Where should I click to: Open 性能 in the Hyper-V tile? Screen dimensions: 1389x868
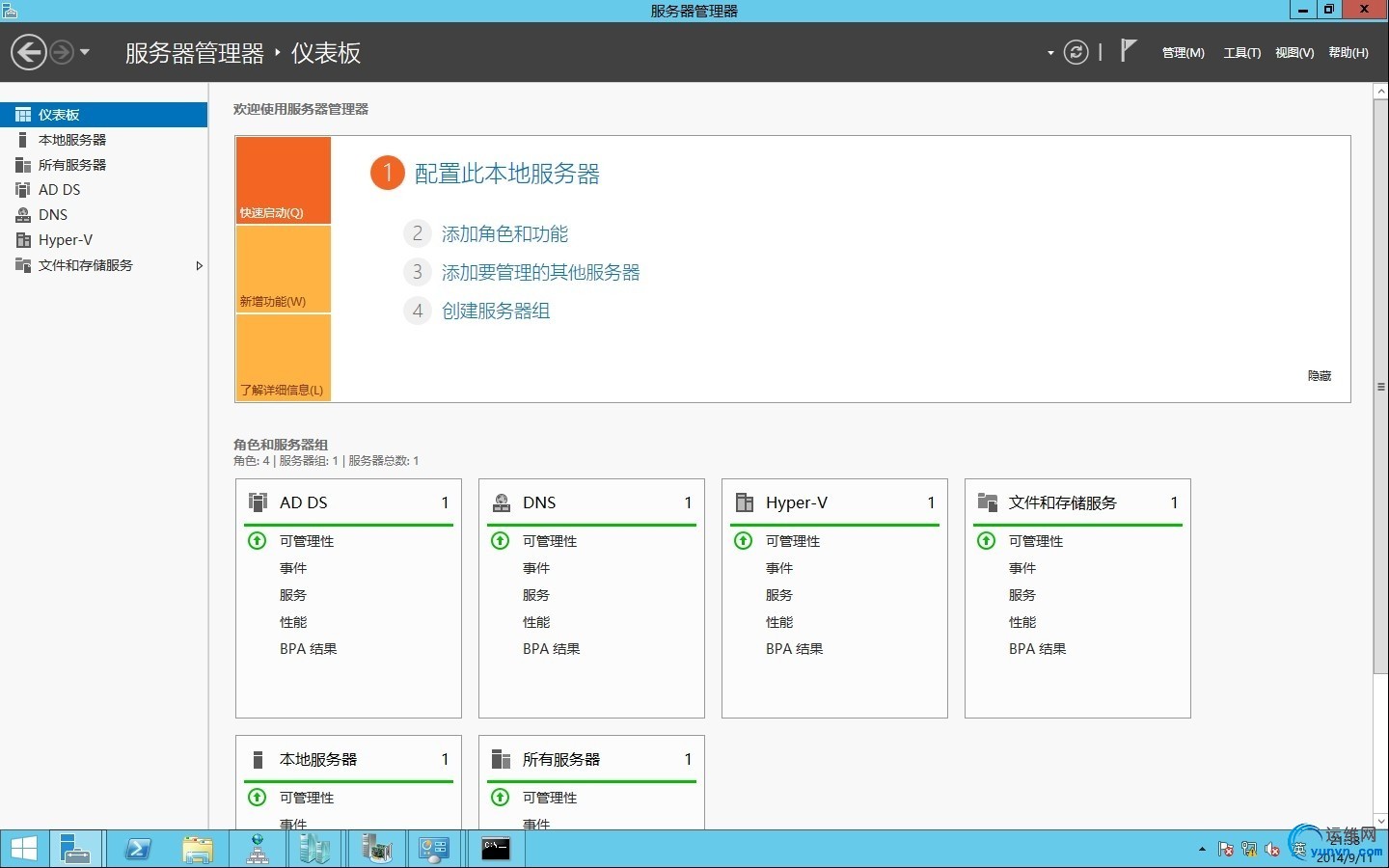pos(779,622)
